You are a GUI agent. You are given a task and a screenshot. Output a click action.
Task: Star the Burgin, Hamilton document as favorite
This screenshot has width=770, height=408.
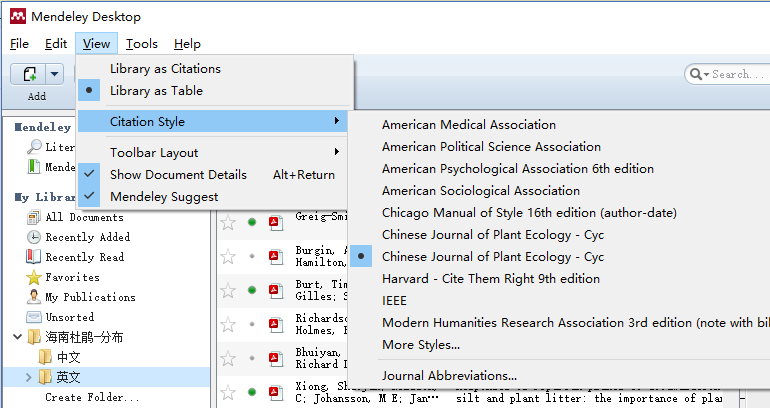(228, 256)
